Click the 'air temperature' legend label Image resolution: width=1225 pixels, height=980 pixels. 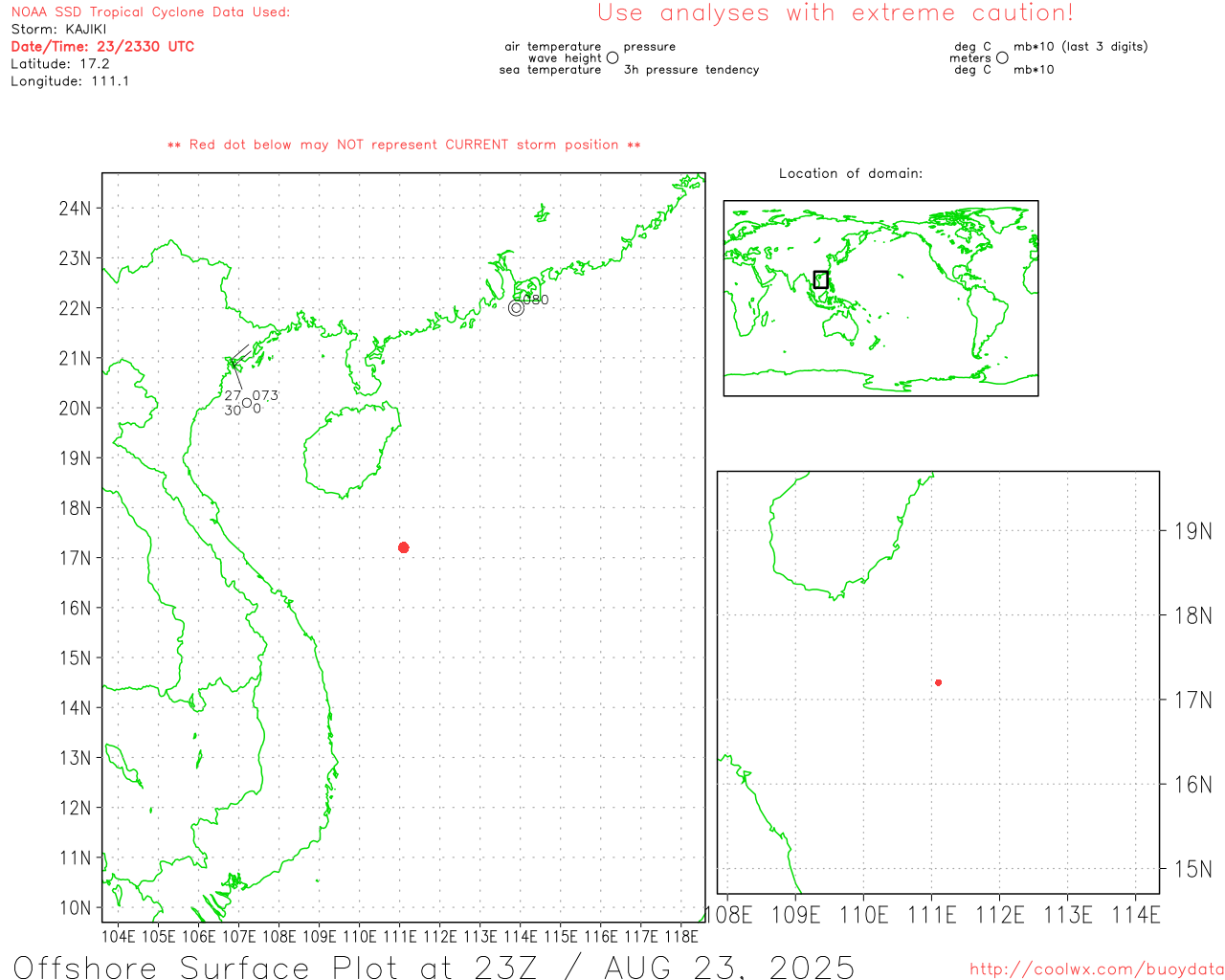(x=553, y=47)
